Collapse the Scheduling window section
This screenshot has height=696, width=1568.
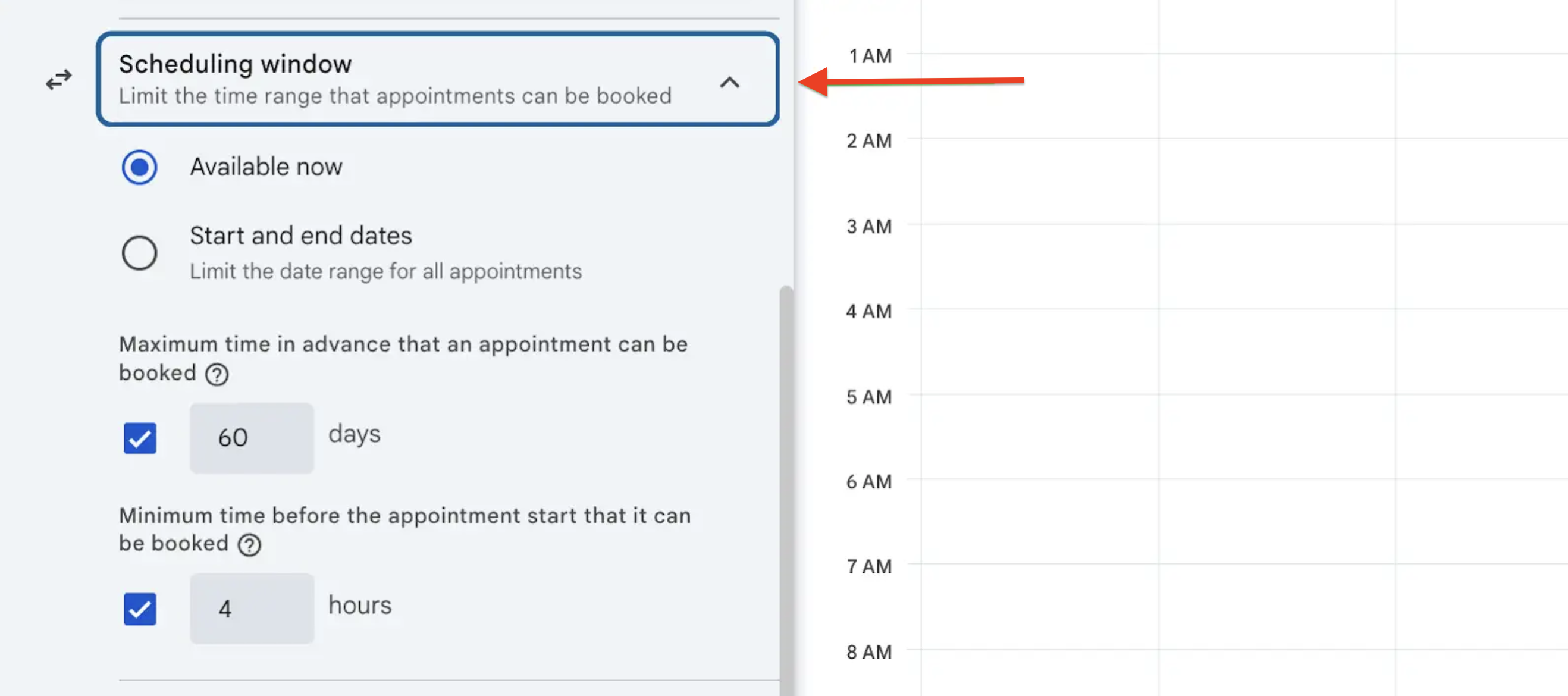pos(730,83)
